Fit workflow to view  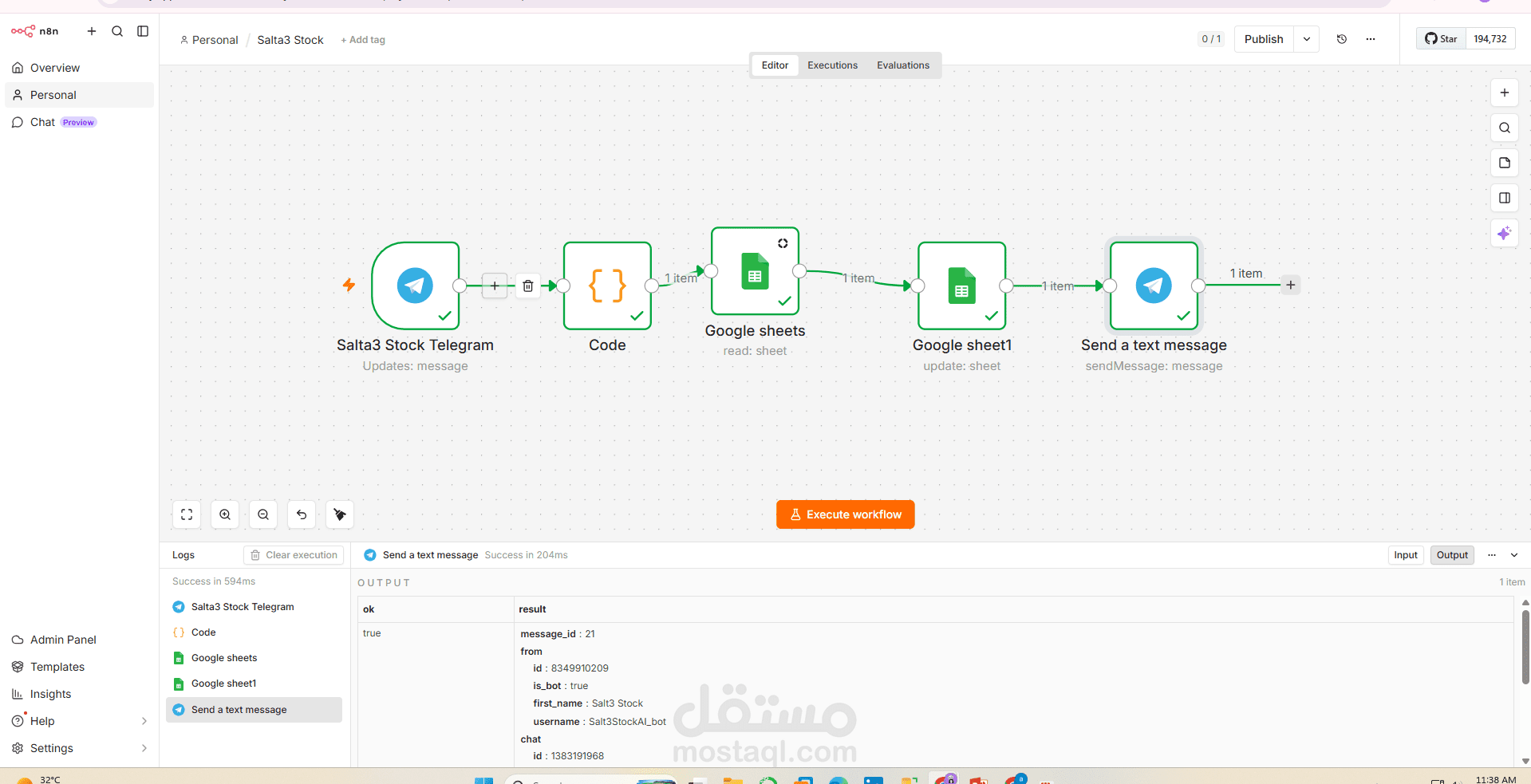(x=187, y=514)
